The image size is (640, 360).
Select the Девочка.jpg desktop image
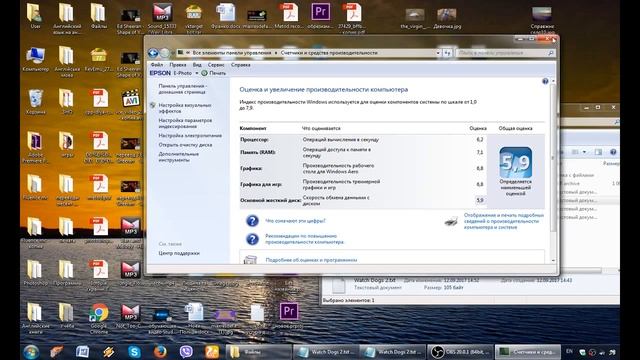(x=447, y=19)
